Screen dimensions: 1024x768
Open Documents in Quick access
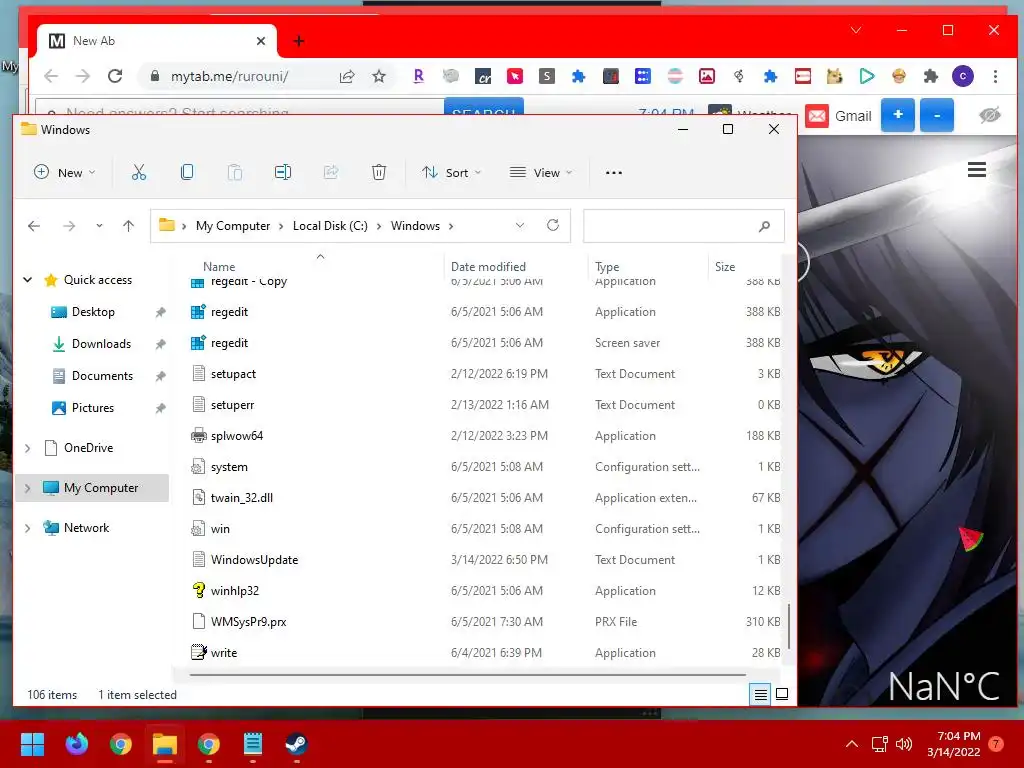tap(102, 376)
